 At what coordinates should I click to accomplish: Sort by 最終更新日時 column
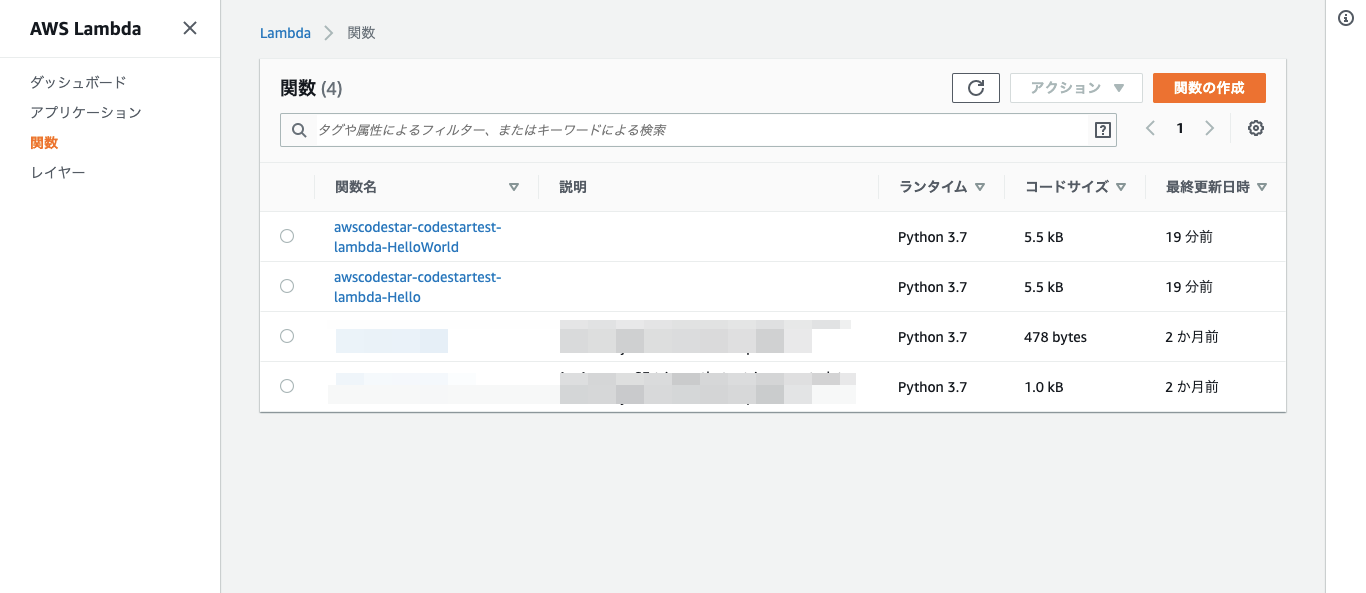(1217, 187)
